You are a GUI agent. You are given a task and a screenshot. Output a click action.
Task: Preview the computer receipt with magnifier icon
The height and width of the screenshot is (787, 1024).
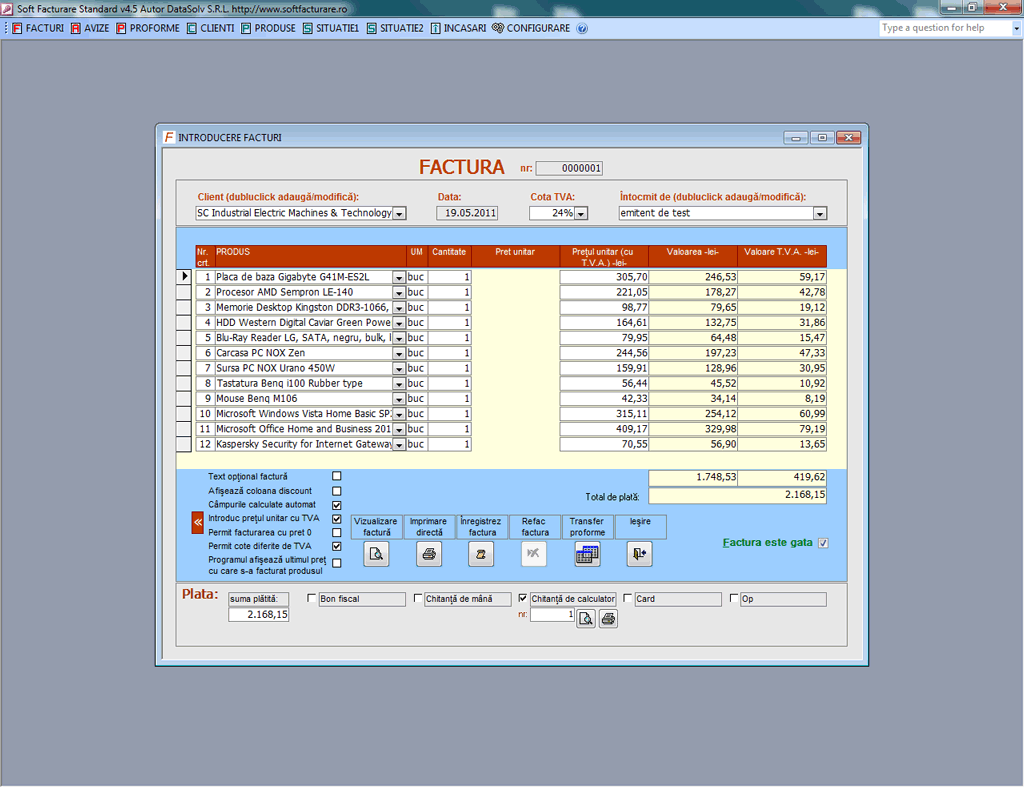tap(586, 618)
